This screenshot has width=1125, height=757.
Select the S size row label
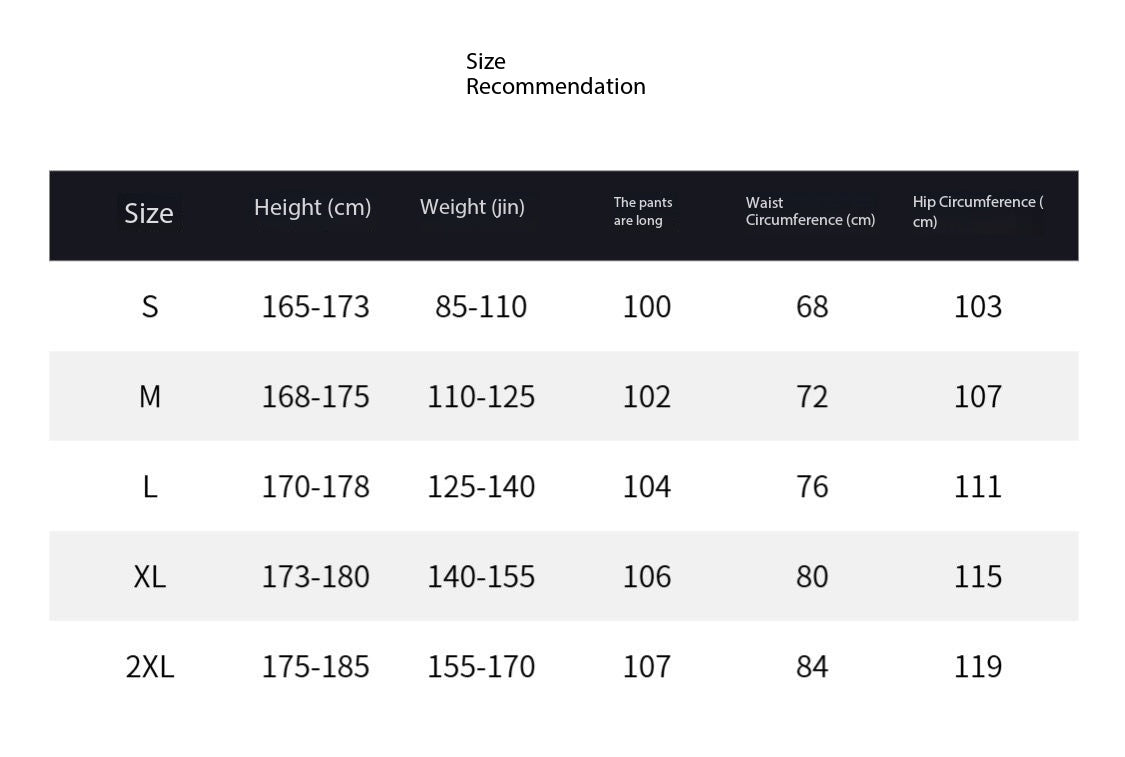pyautogui.click(x=150, y=306)
